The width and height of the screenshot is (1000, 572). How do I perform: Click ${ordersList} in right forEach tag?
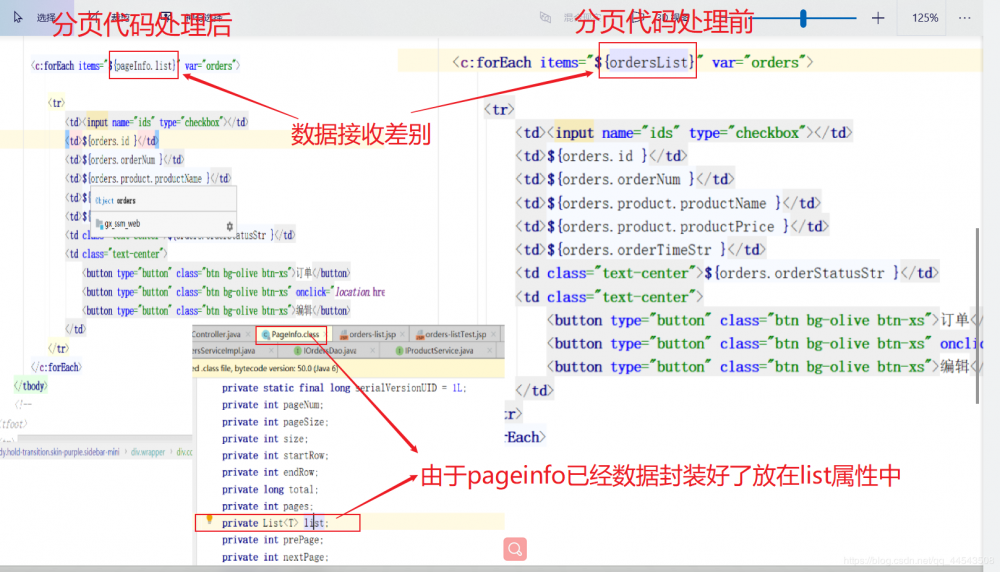[x=646, y=62]
